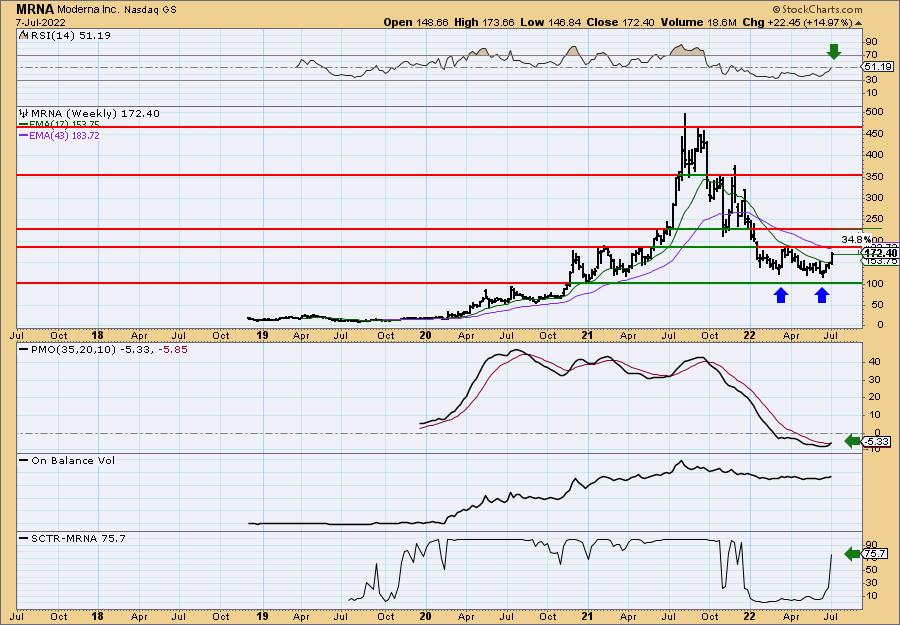Click the Low 146.84 value

(x=548, y=22)
